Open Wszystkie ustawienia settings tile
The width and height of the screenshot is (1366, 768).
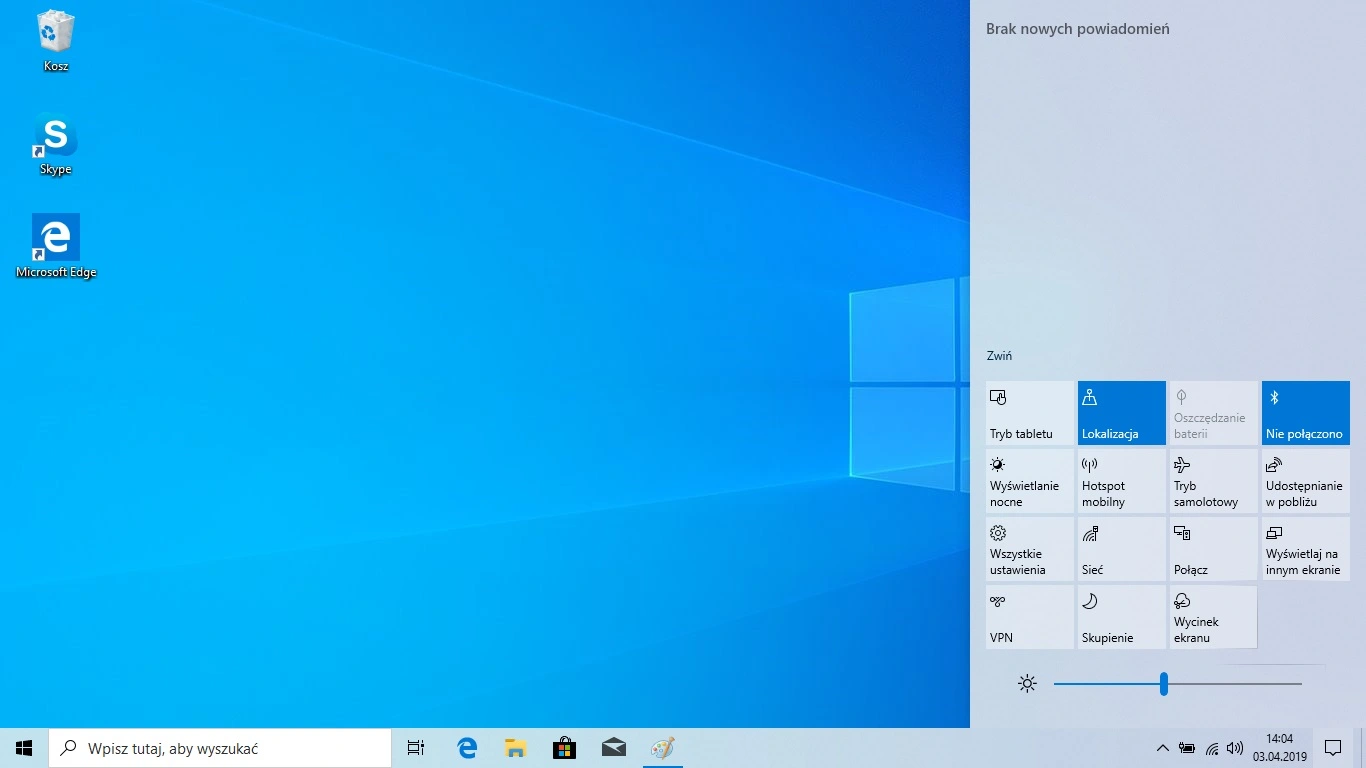(1029, 549)
